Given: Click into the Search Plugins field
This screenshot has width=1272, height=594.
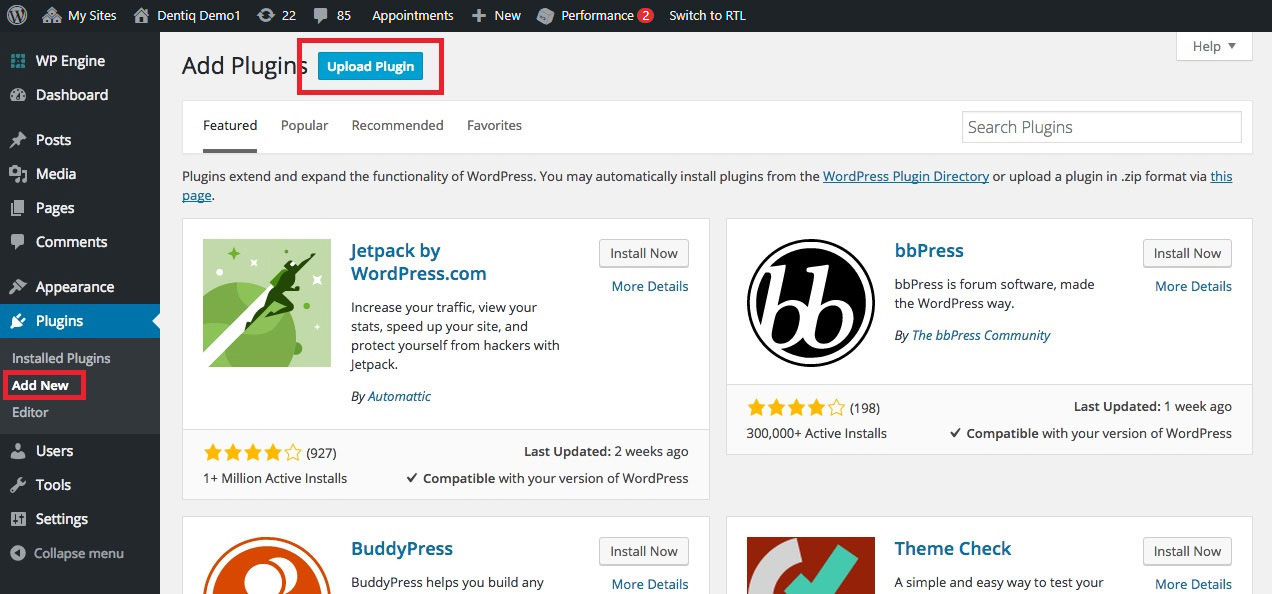Looking at the screenshot, I should coord(1101,127).
